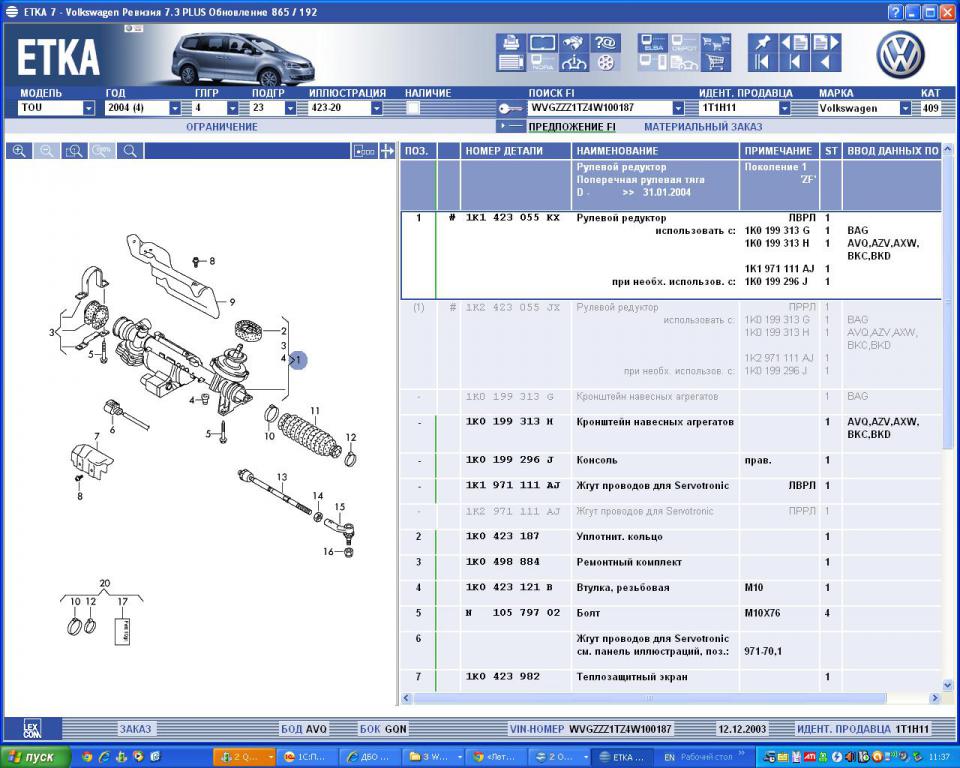Viewport: 960px width, 768px height.
Task: Switch to the ДБО taskbar window
Action: click(x=369, y=757)
